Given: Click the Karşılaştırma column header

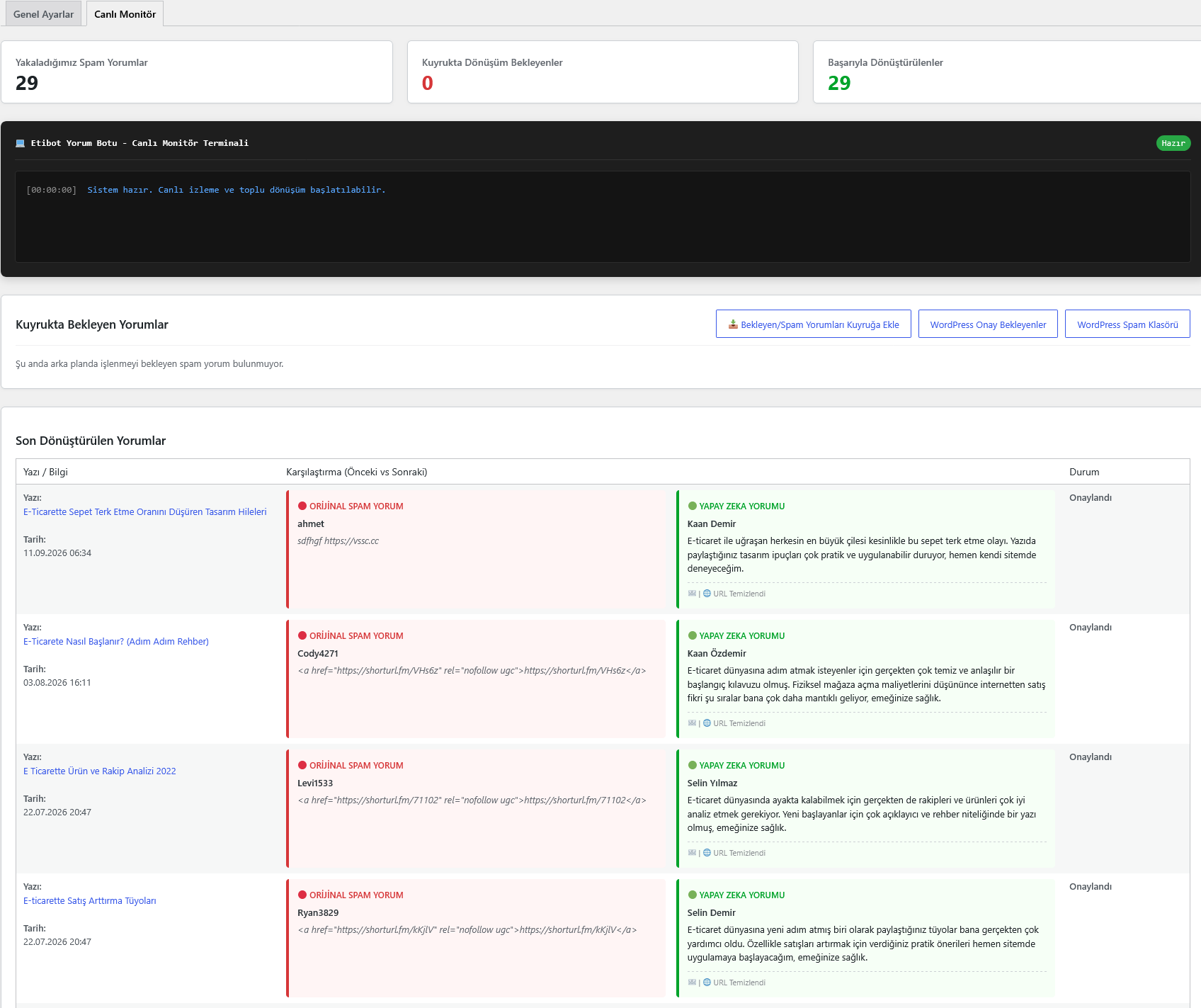Looking at the screenshot, I should (x=356, y=472).
